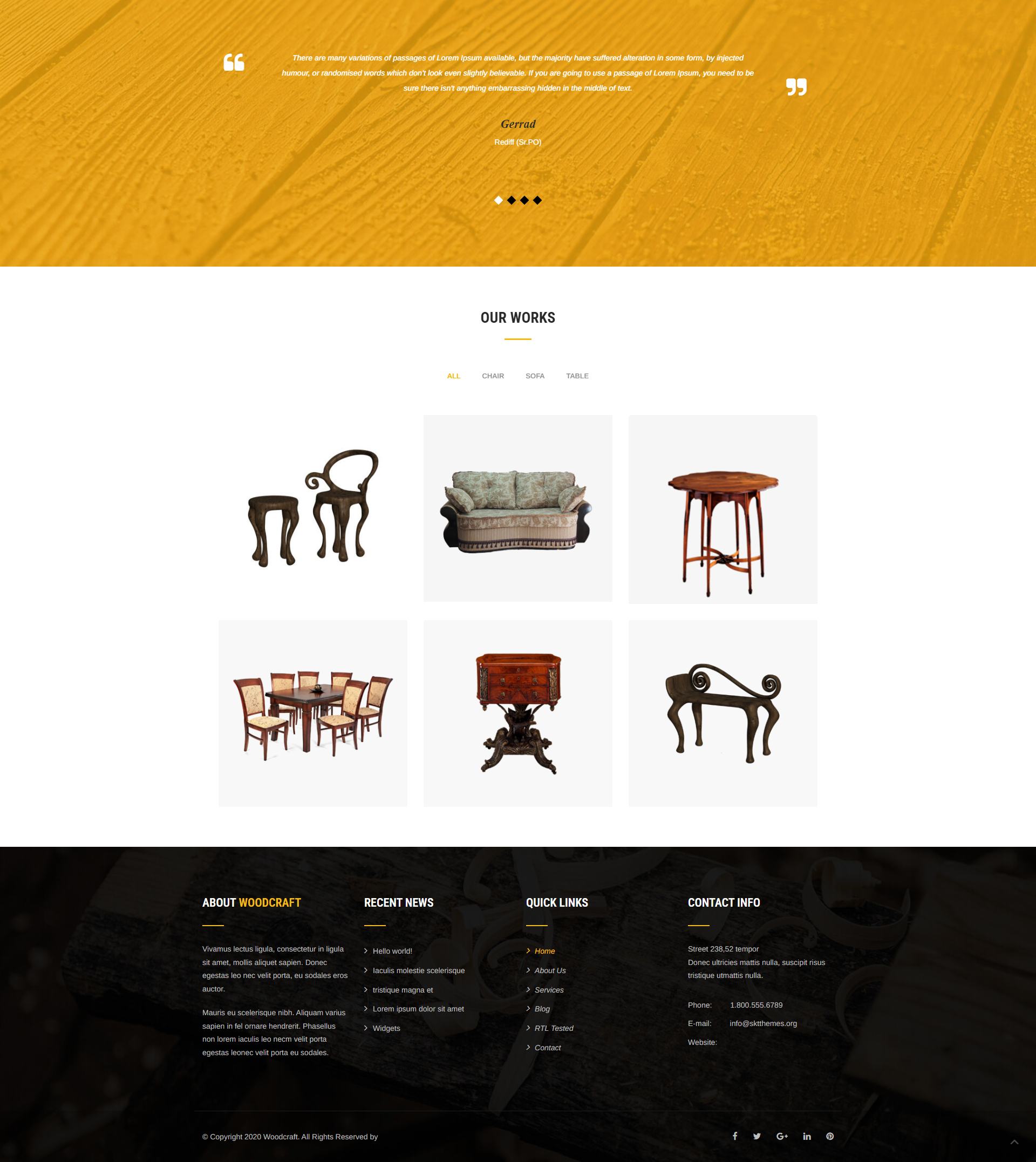Select the CHAIR filter tab
Screen dimensions: 1036x1162
click(x=490, y=375)
